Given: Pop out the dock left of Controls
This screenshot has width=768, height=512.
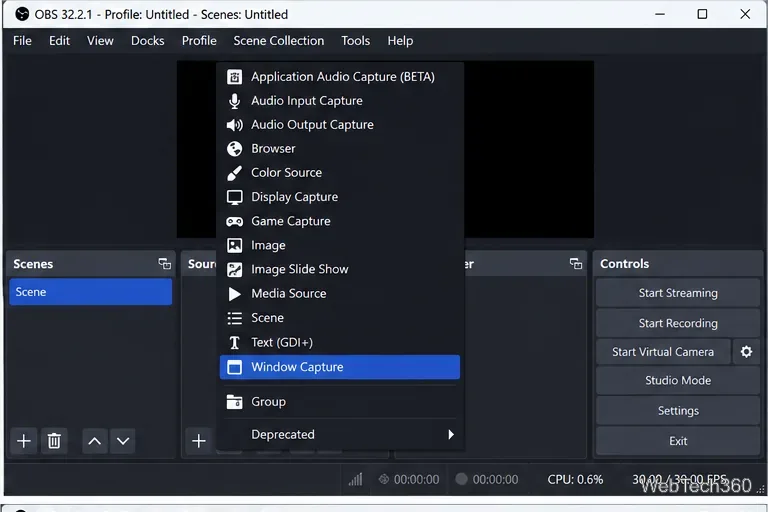Looking at the screenshot, I should click(x=576, y=264).
